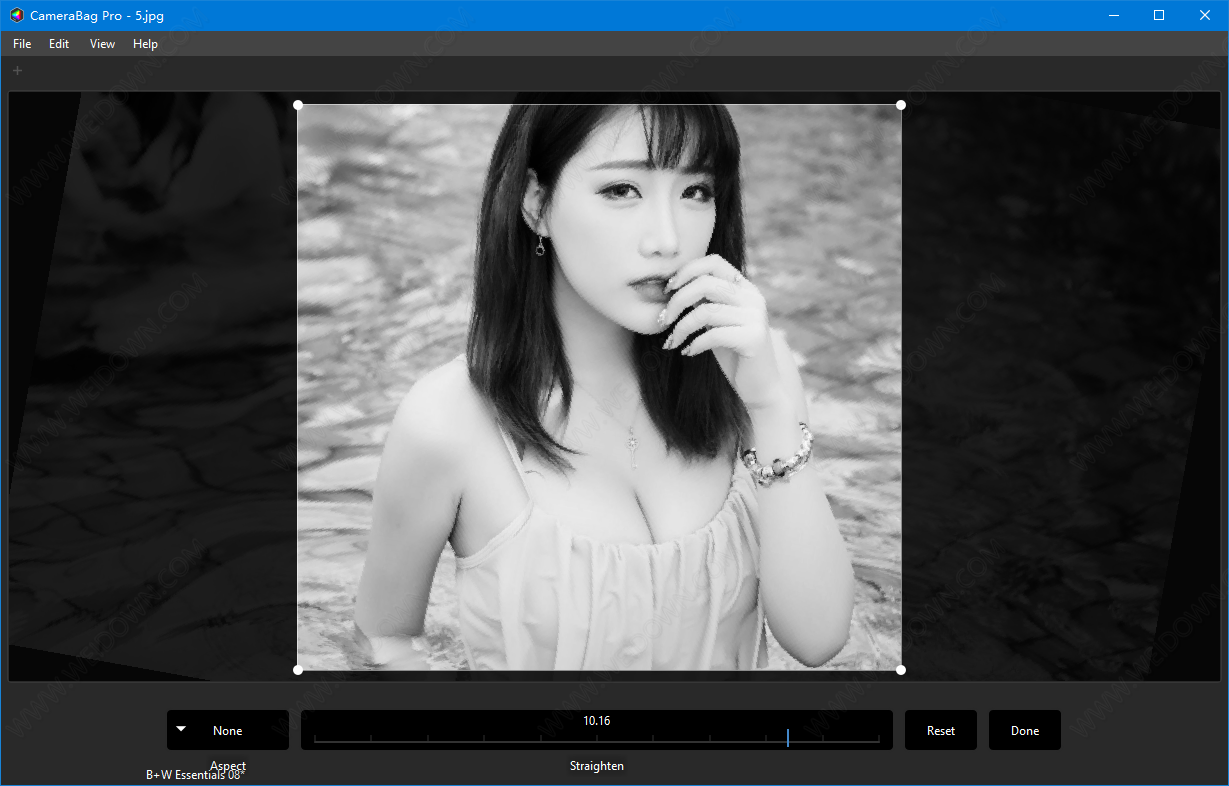Expand the Aspect ratio dropdown

tap(228, 730)
